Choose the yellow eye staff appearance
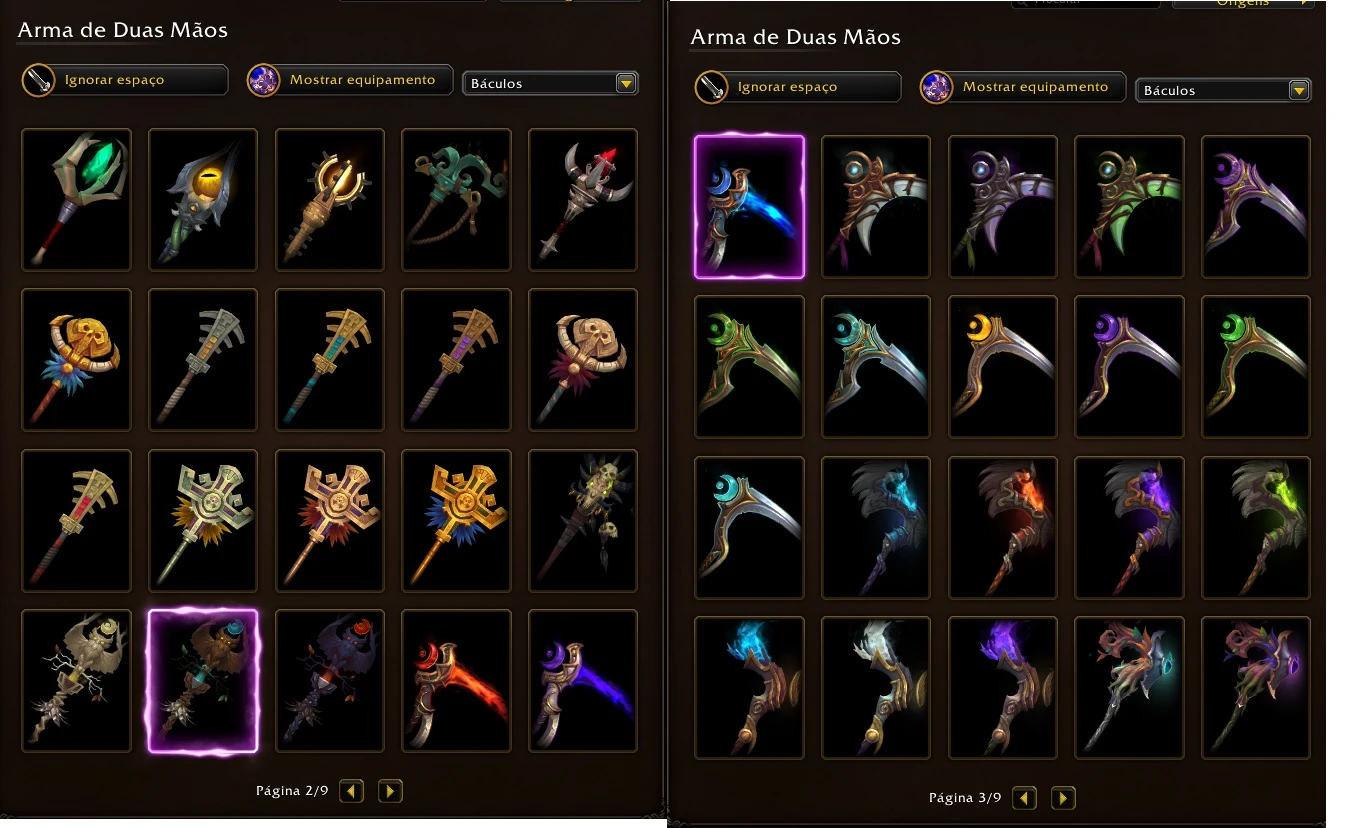Viewport: 1364px width, 828px height. (x=203, y=199)
